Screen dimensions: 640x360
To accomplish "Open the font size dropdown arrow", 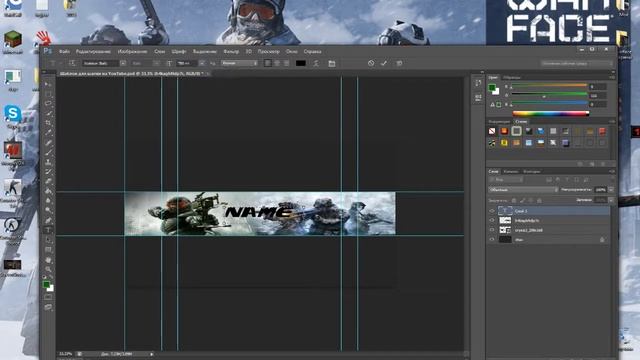I will point(202,63).
